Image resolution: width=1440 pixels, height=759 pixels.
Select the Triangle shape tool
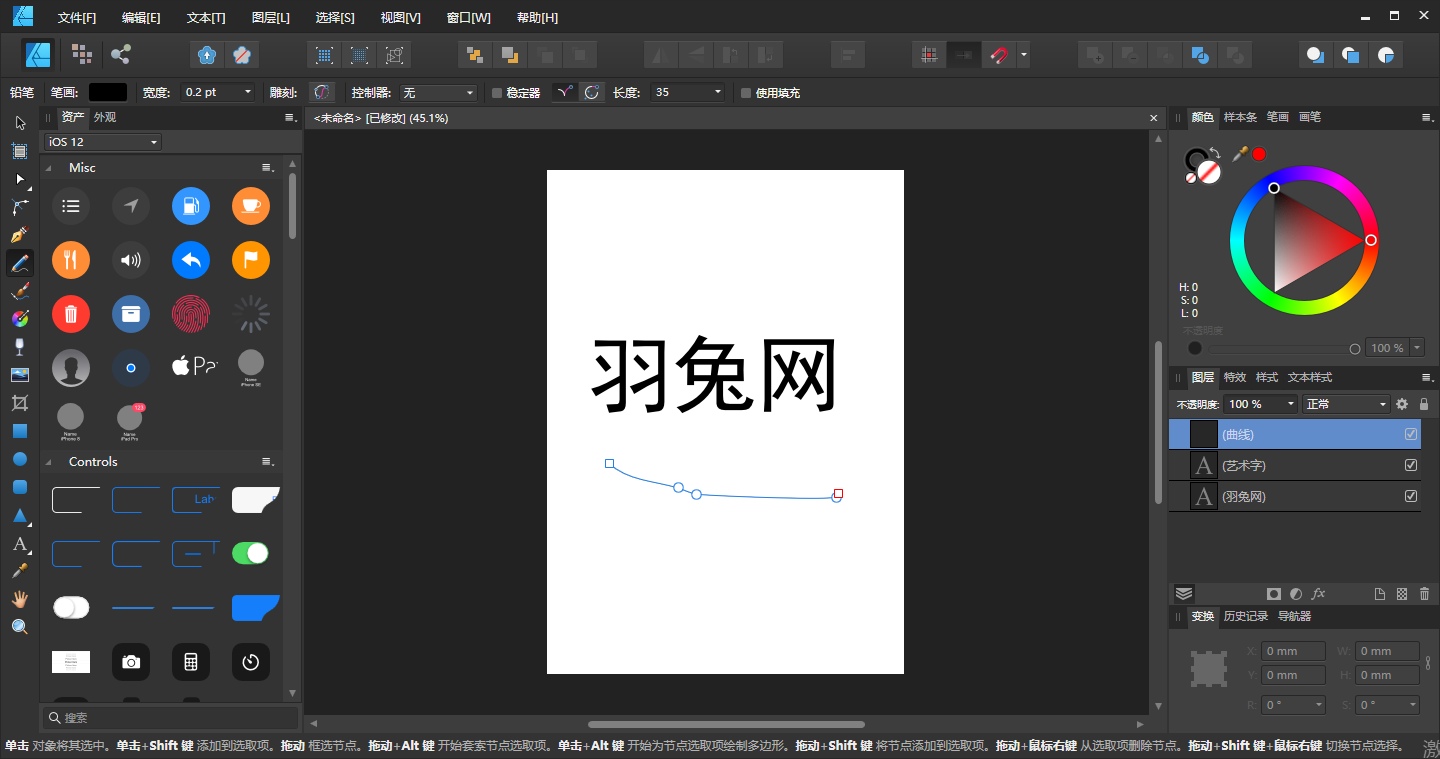click(20, 516)
